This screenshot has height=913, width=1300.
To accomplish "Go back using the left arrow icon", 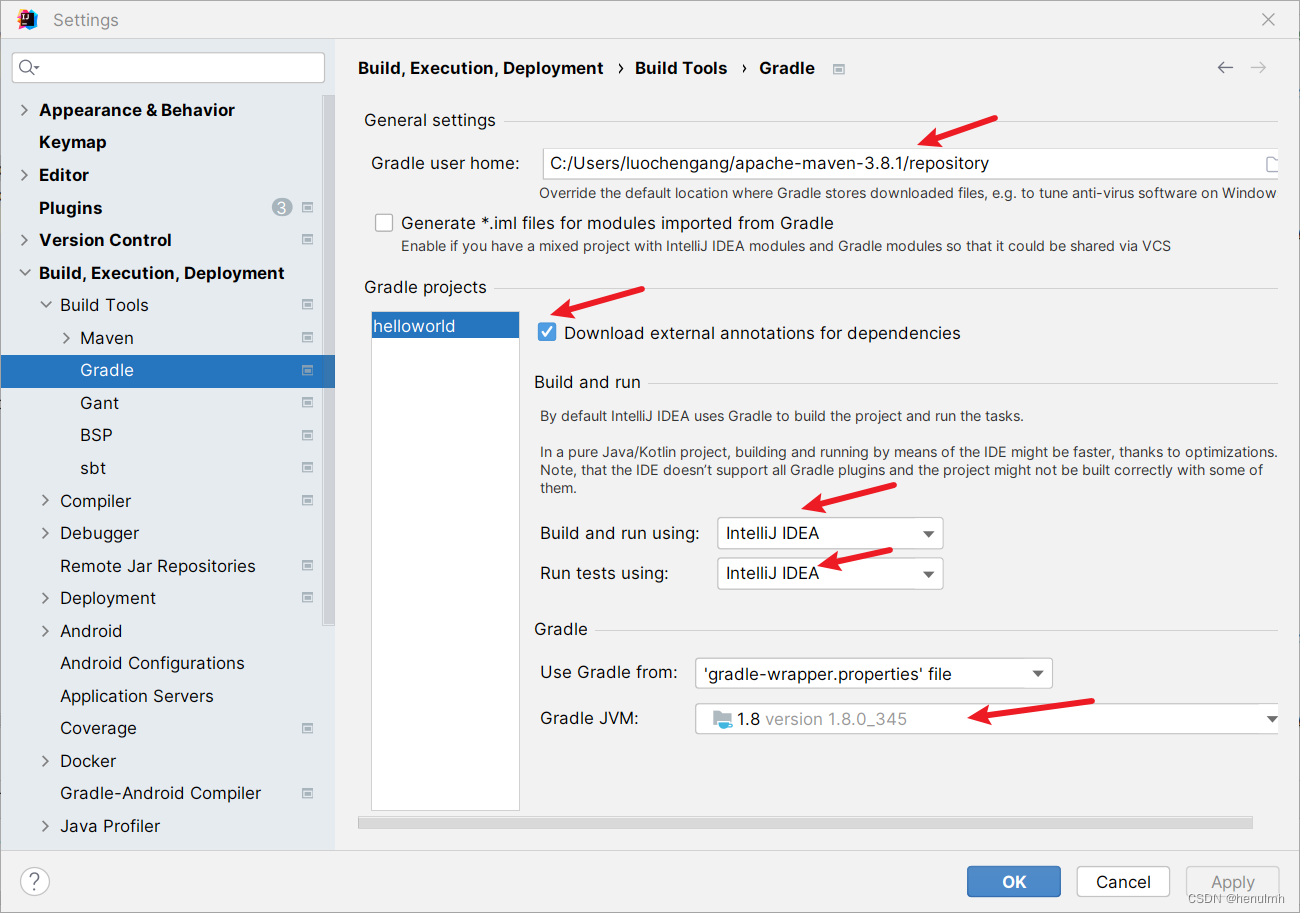I will (x=1225, y=68).
